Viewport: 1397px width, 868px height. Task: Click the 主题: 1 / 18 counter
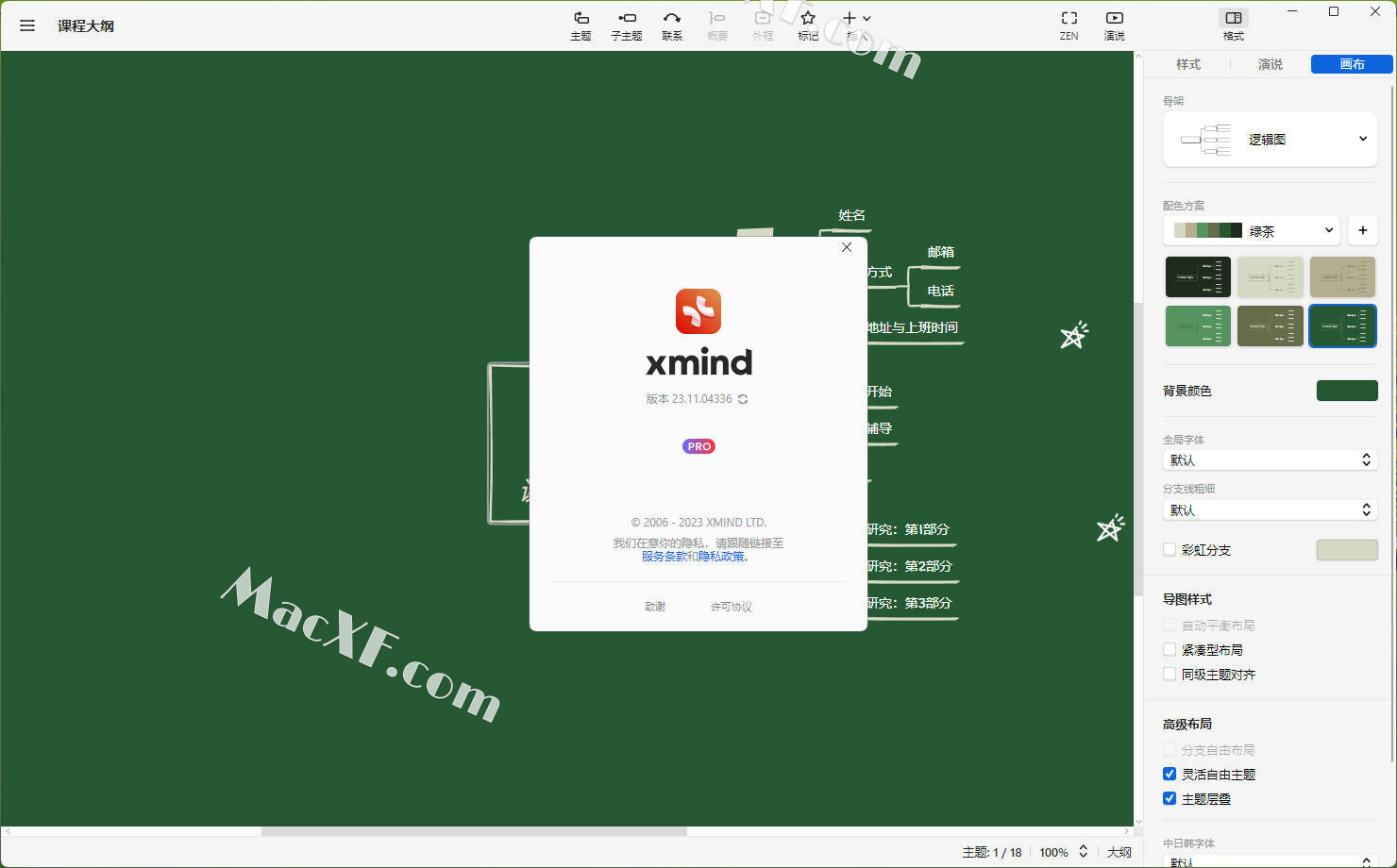(x=992, y=852)
